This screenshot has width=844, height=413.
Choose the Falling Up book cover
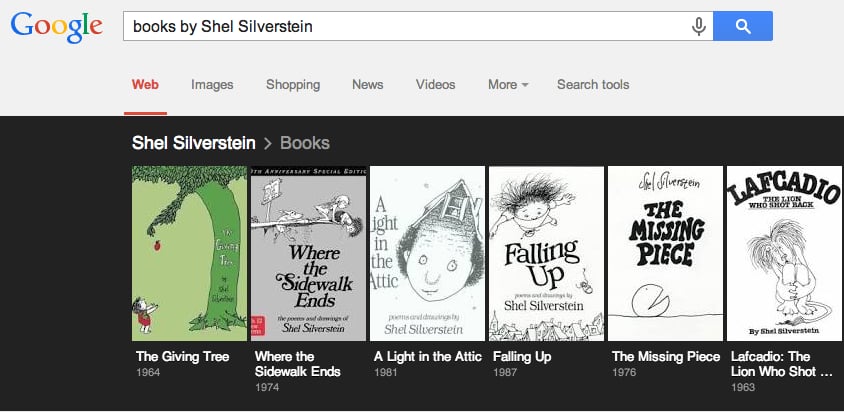pyautogui.click(x=546, y=253)
